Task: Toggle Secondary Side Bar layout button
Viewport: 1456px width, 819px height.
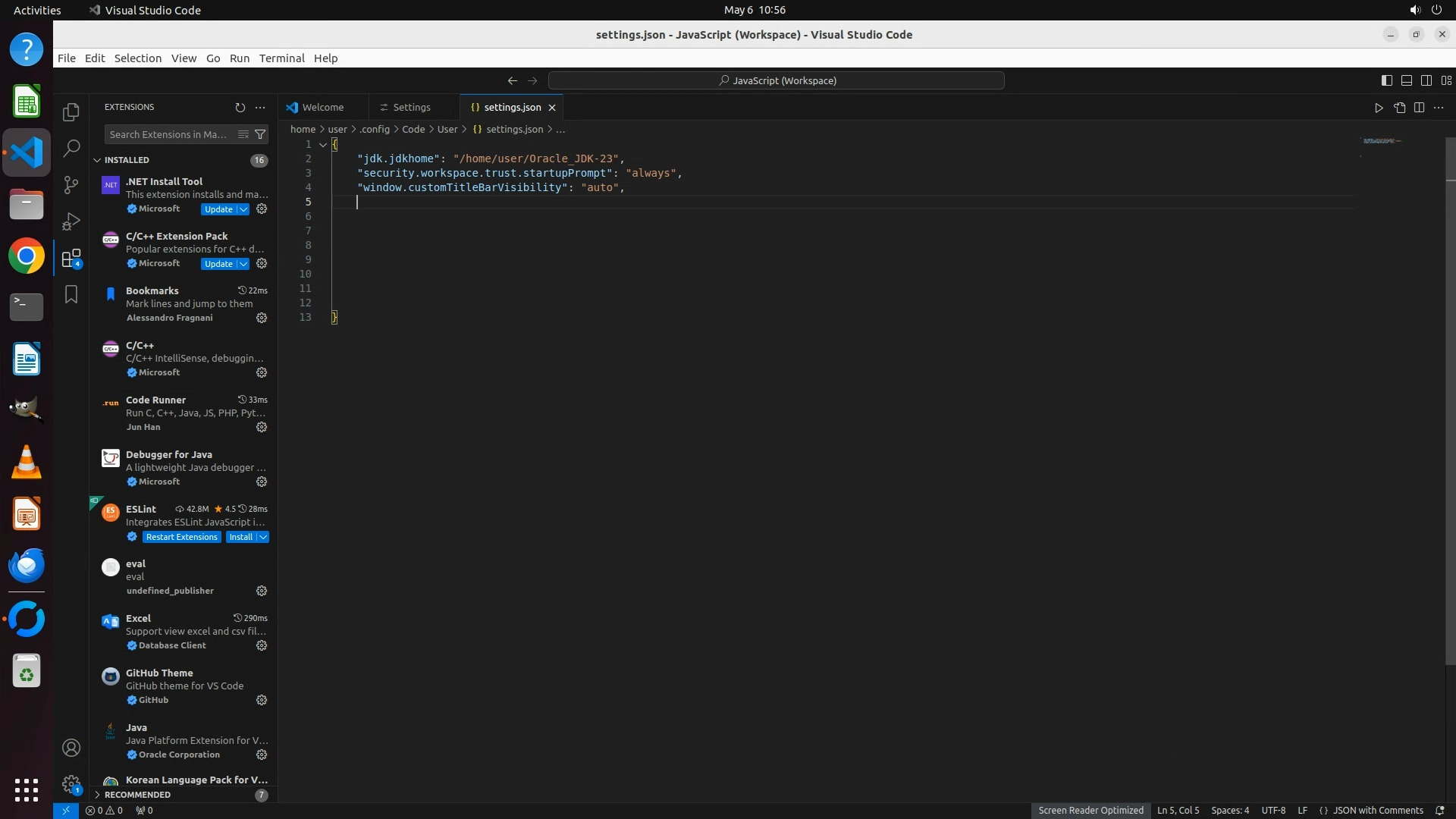Action: coord(1426,80)
